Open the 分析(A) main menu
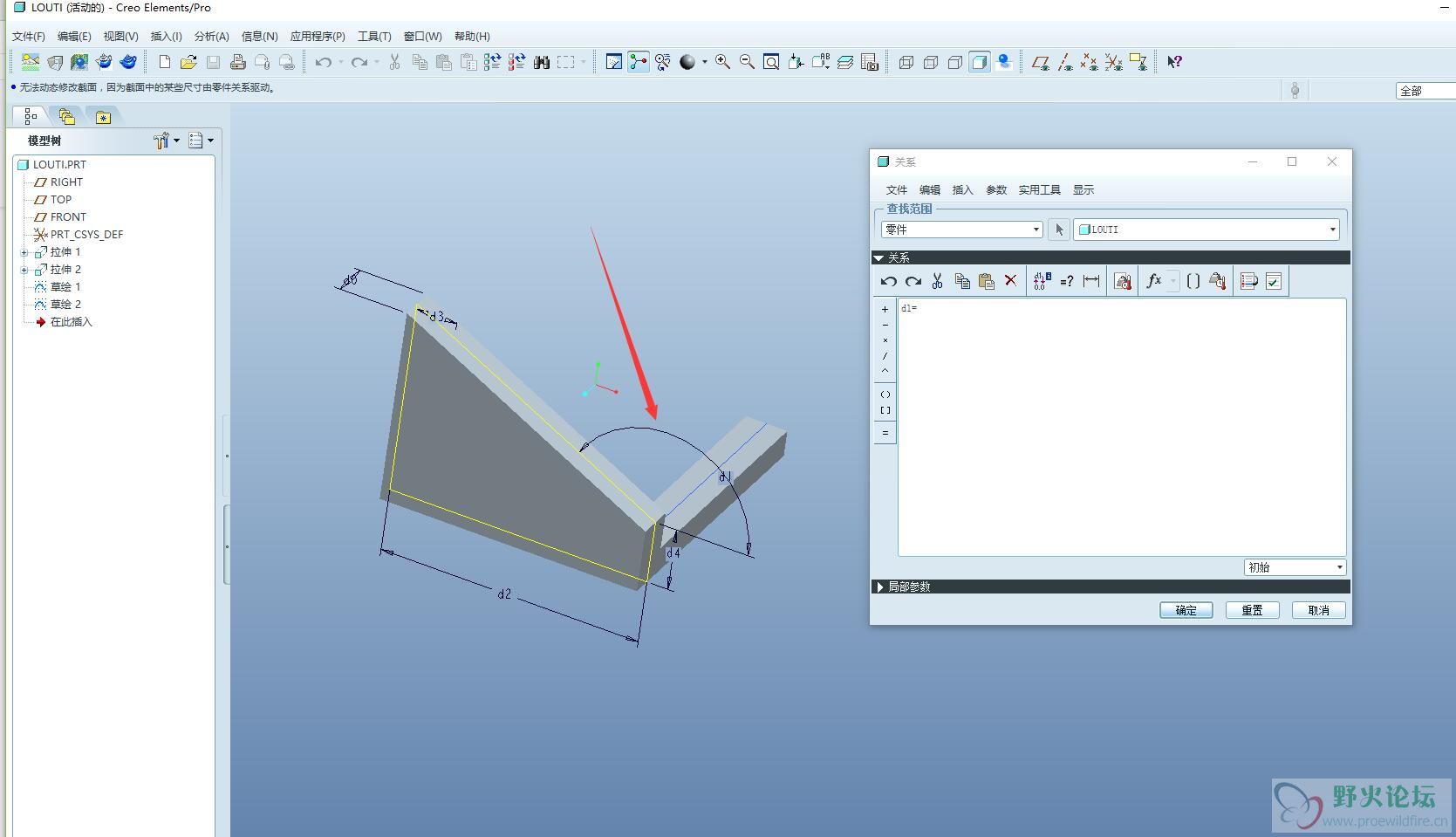This screenshot has width=1456, height=837. click(x=211, y=37)
